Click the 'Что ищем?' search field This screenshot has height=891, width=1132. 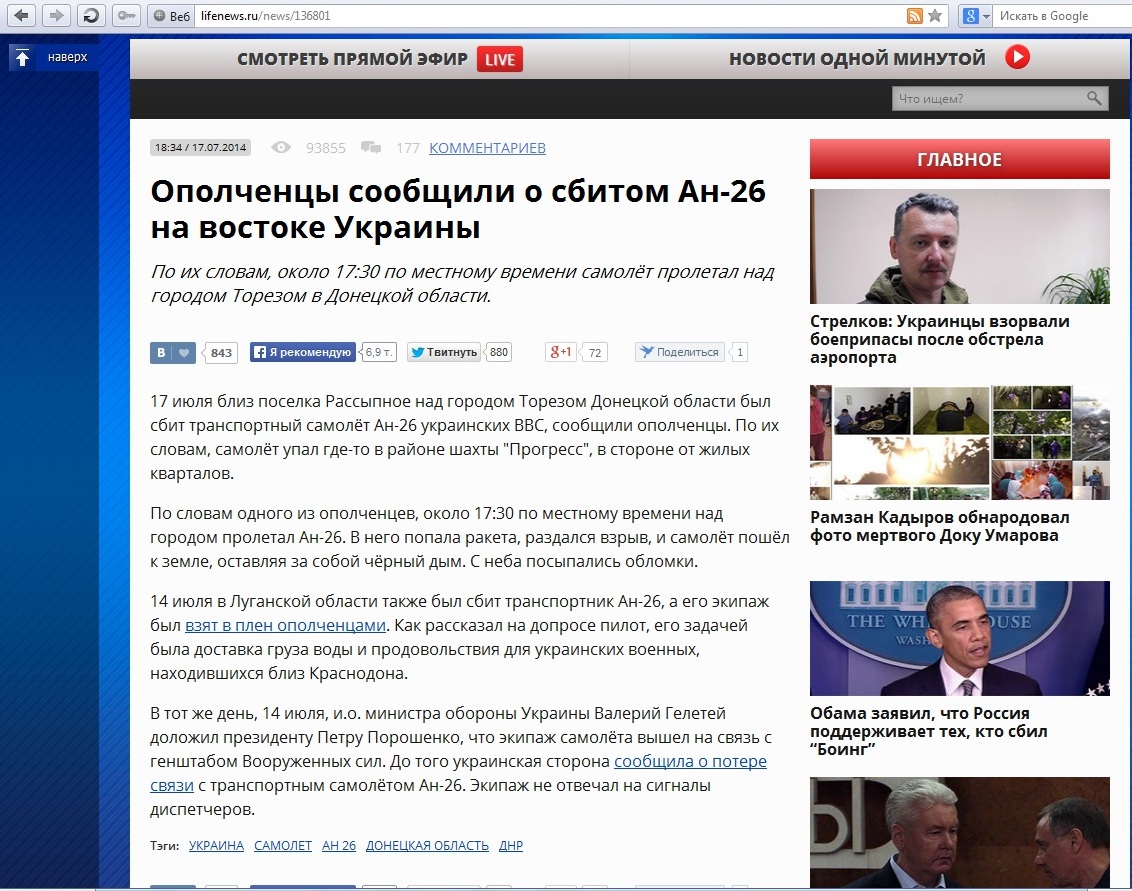tap(987, 98)
